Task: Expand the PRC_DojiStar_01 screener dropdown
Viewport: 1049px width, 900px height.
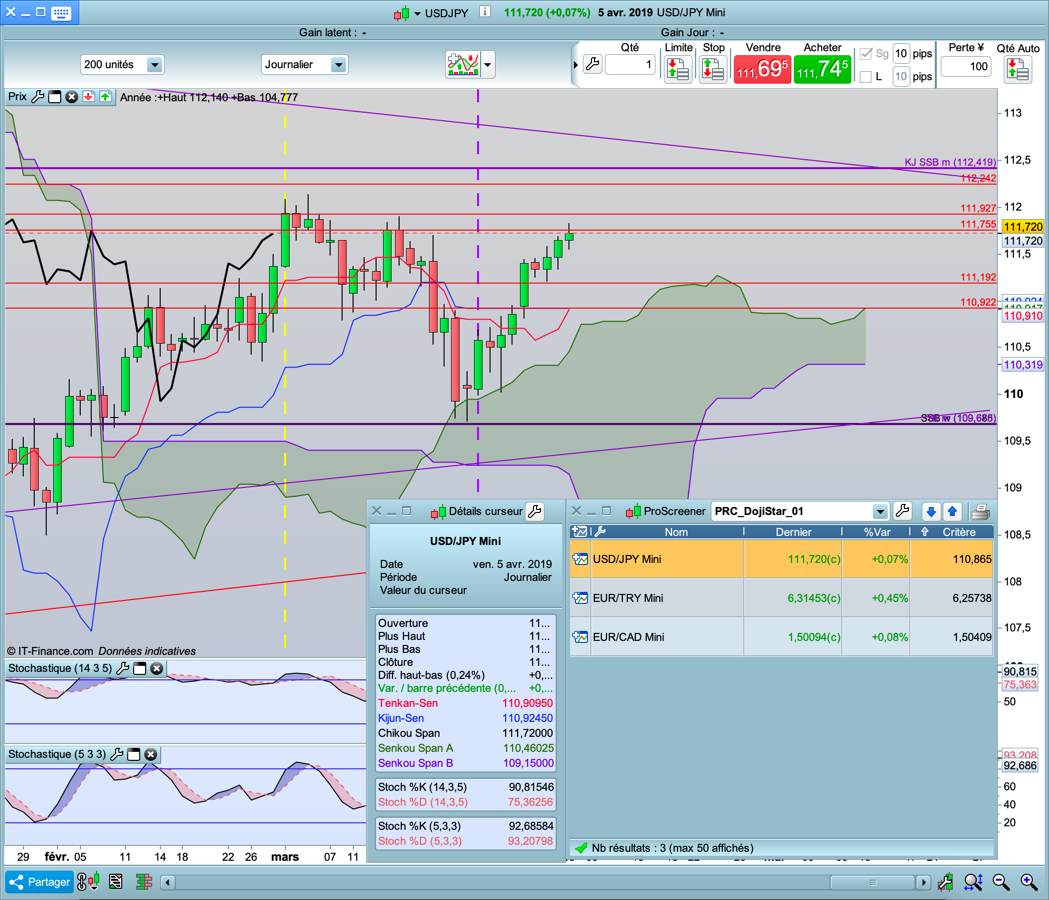Action: pyautogui.click(x=879, y=511)
